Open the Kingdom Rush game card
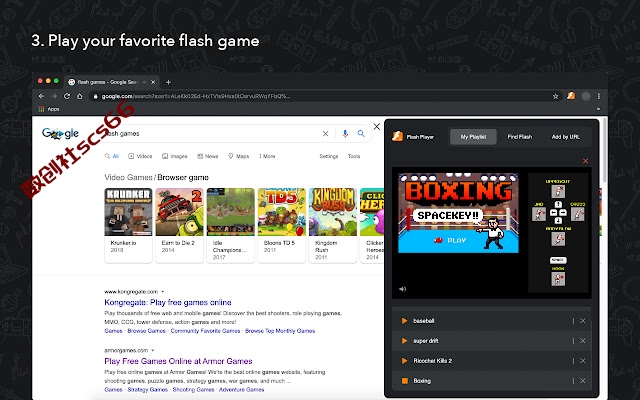The width and height of the screenshot is (640, 400). 333,225
